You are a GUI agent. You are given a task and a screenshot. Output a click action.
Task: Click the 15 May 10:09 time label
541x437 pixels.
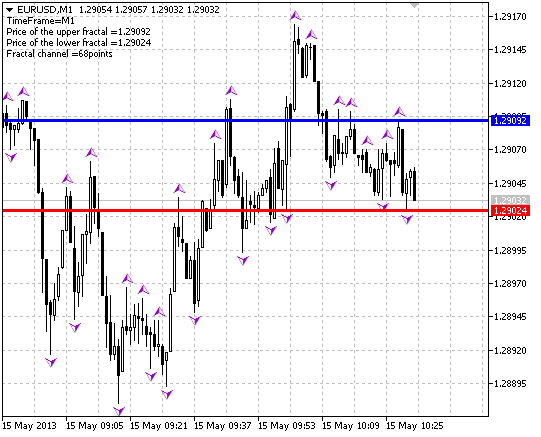(x=351, y=426)
